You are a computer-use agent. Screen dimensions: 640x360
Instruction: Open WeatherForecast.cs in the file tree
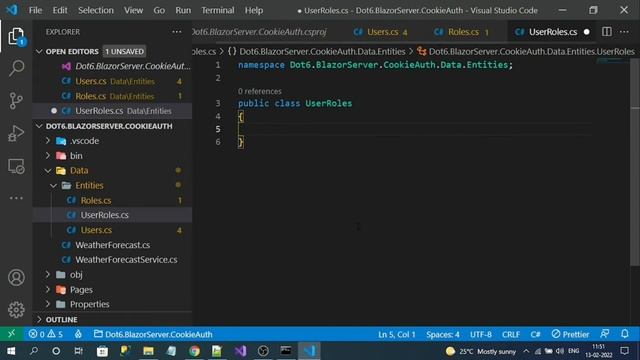pos(112,245)
